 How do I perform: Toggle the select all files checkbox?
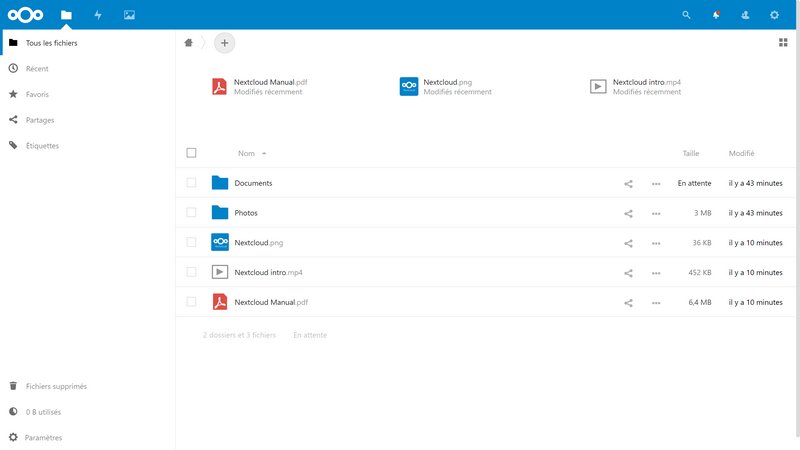(191, 153)
